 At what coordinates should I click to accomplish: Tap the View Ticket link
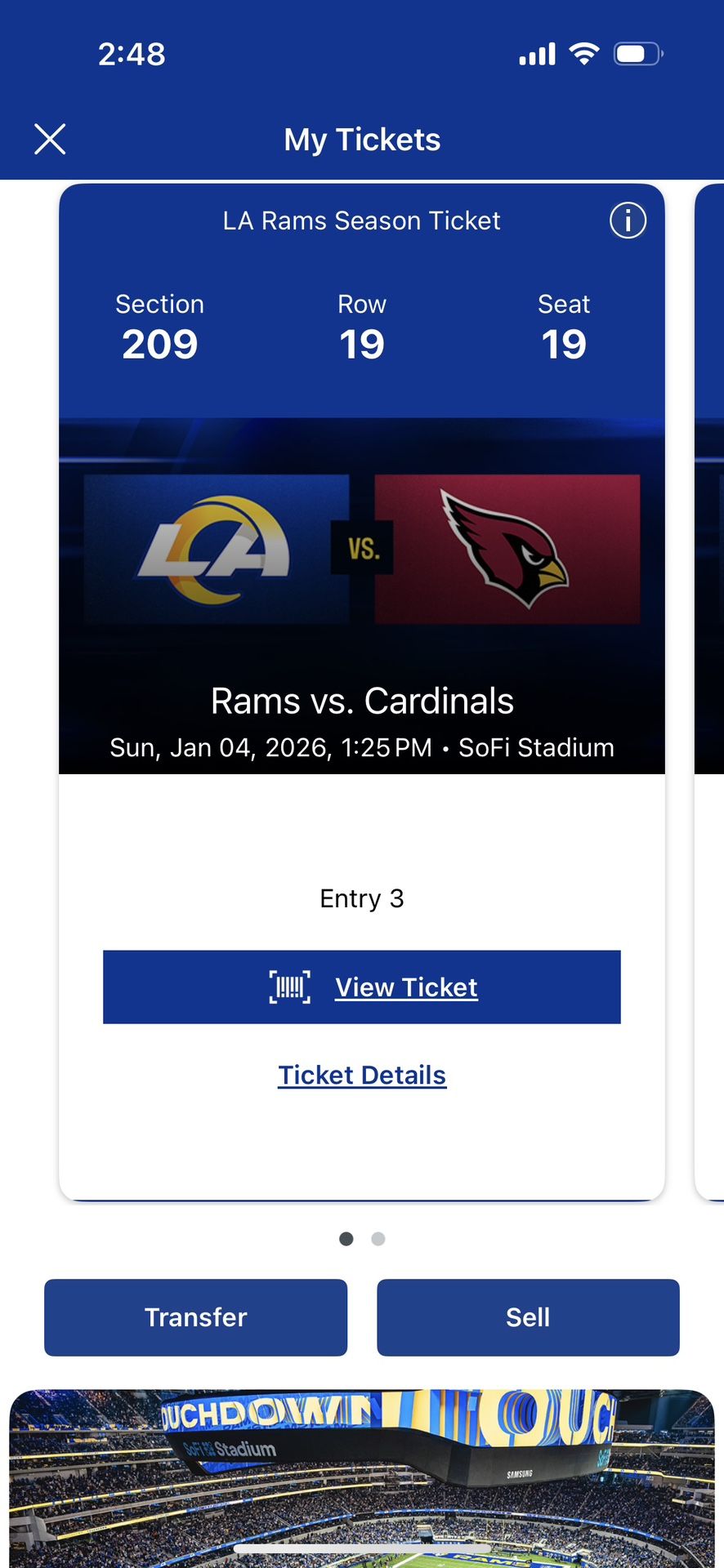point(405,987)
